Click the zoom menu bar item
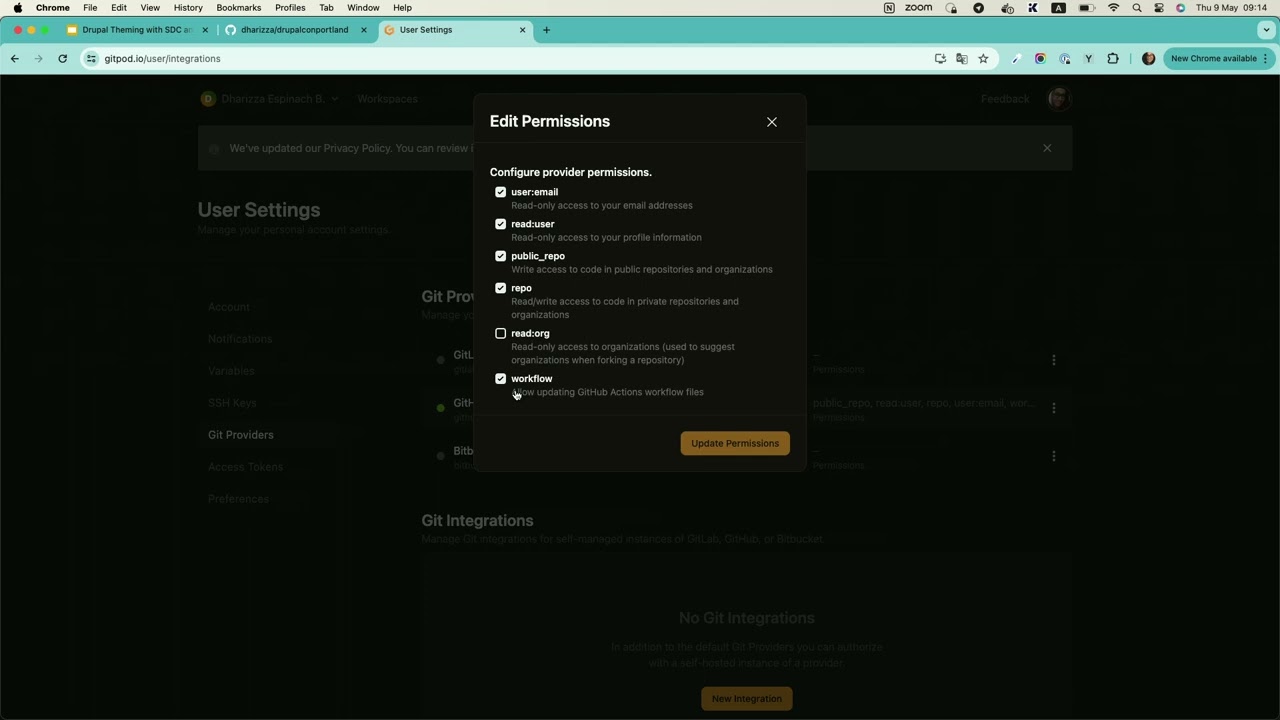This screenshot has height=720, width=1280. 918,8
